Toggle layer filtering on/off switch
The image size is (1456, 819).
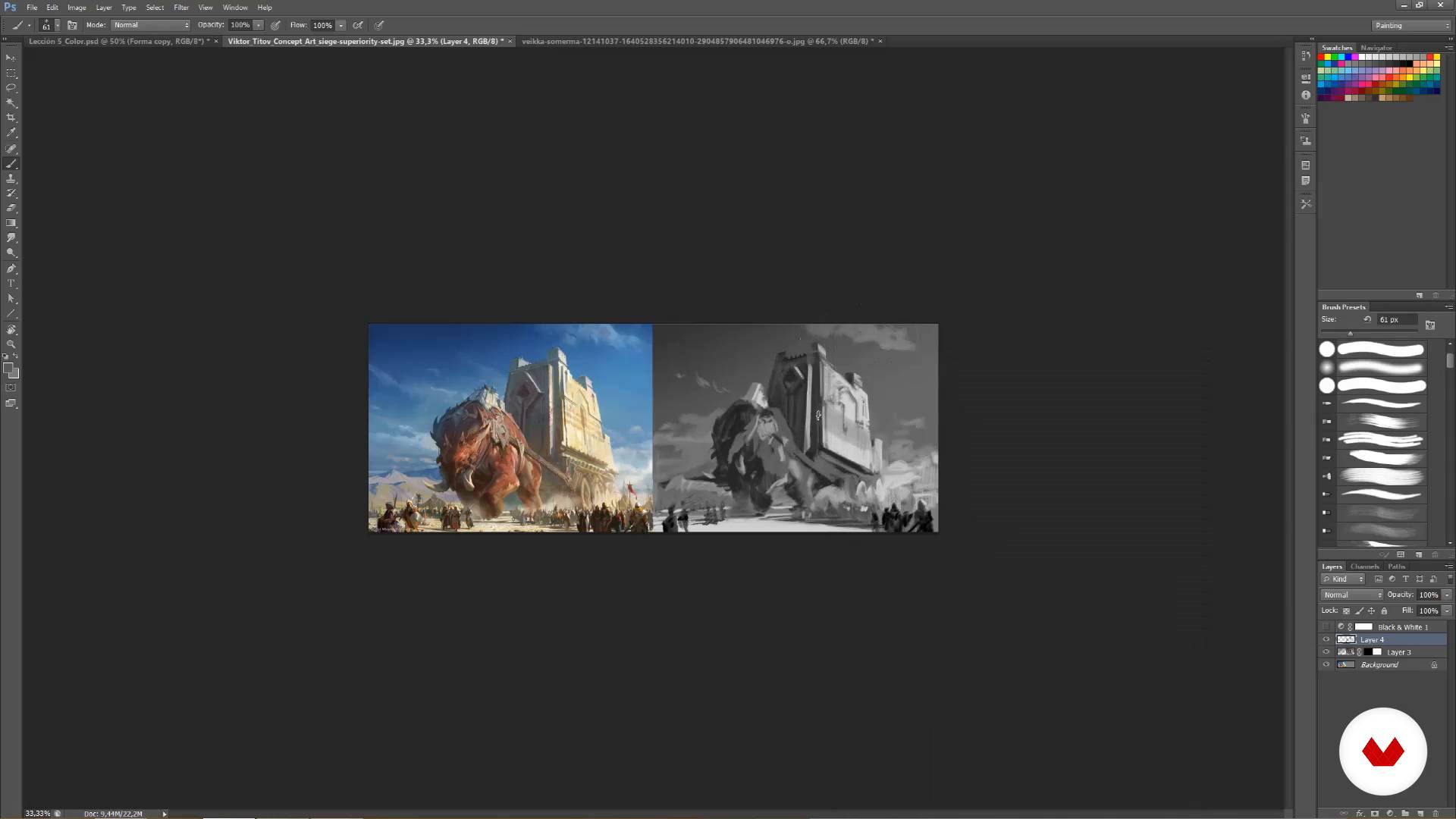tap(1449, 579)
